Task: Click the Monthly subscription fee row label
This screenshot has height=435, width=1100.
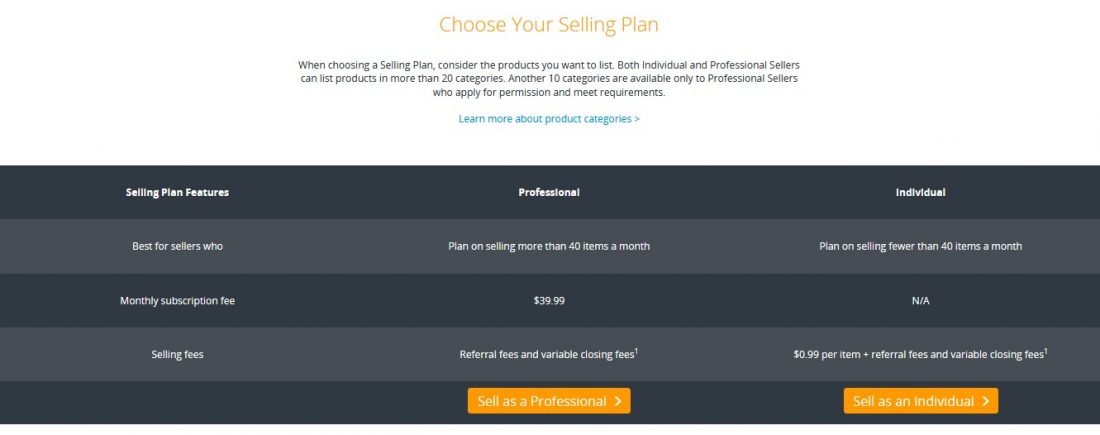Action: pyautogui.click(x=177, y=300)
